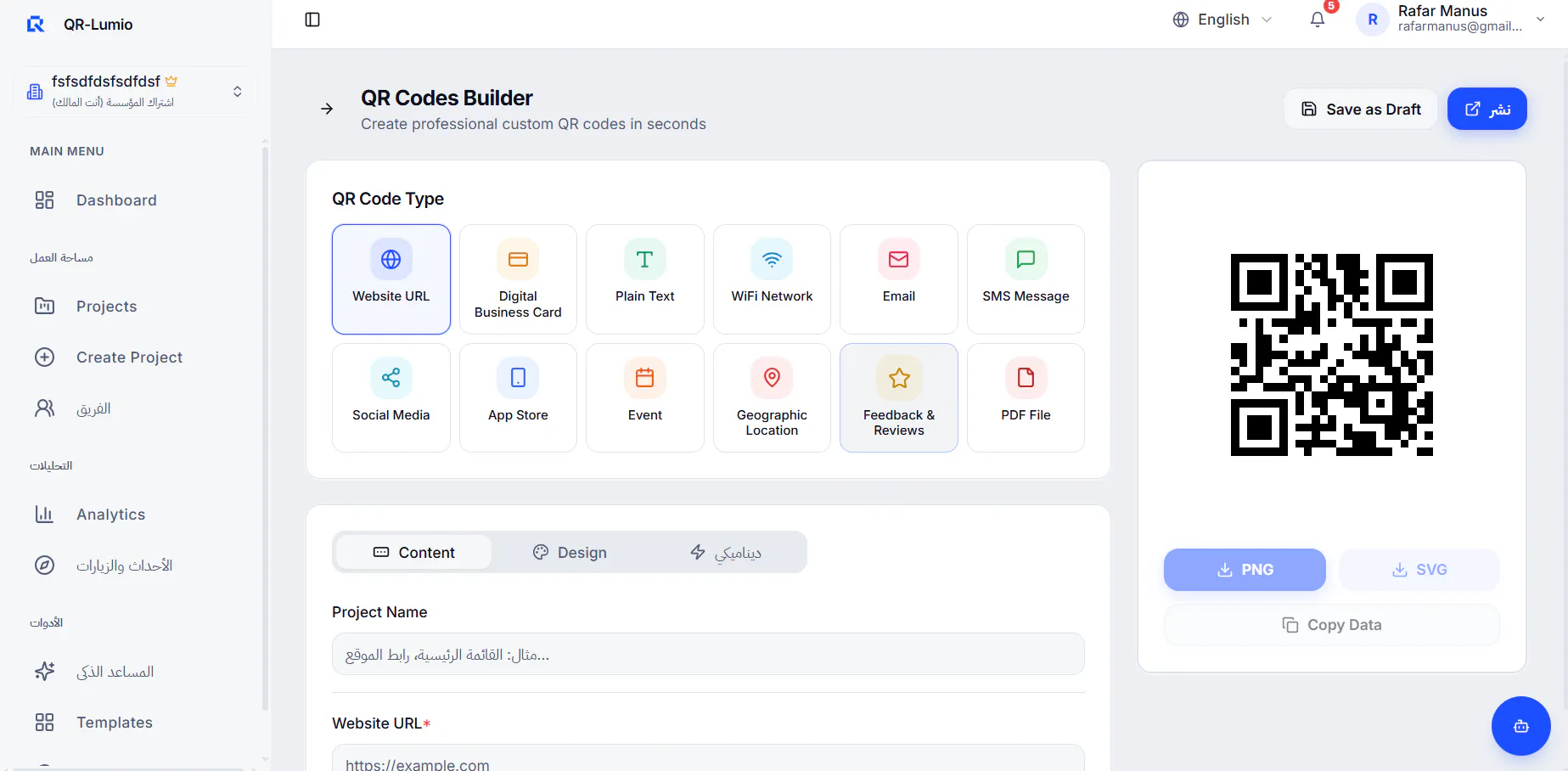Select the Feedback & Reviews QR type
This screenshot has height=771, width=1568.
coord(899,397)
